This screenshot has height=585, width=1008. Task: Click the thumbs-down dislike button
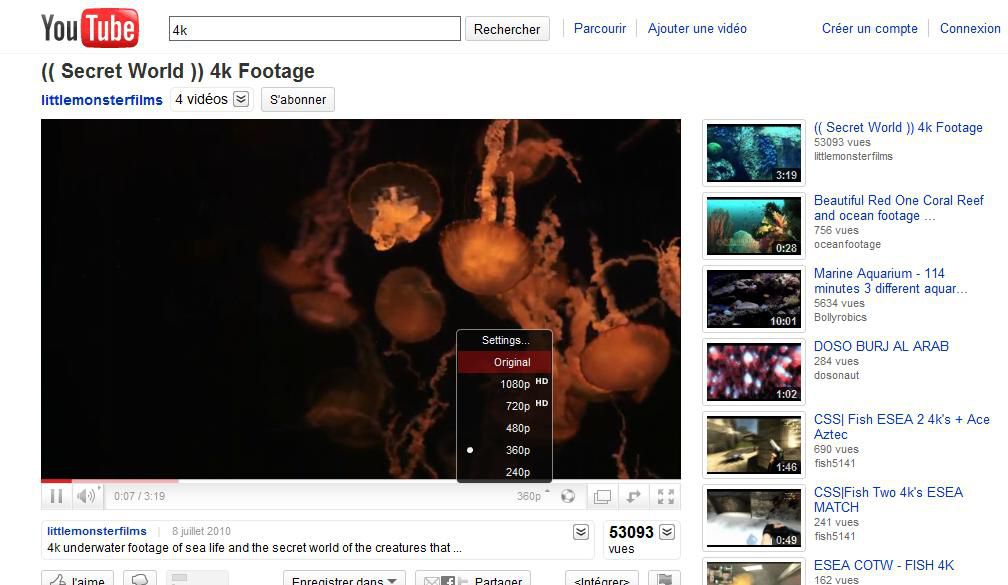pos(140,578)
